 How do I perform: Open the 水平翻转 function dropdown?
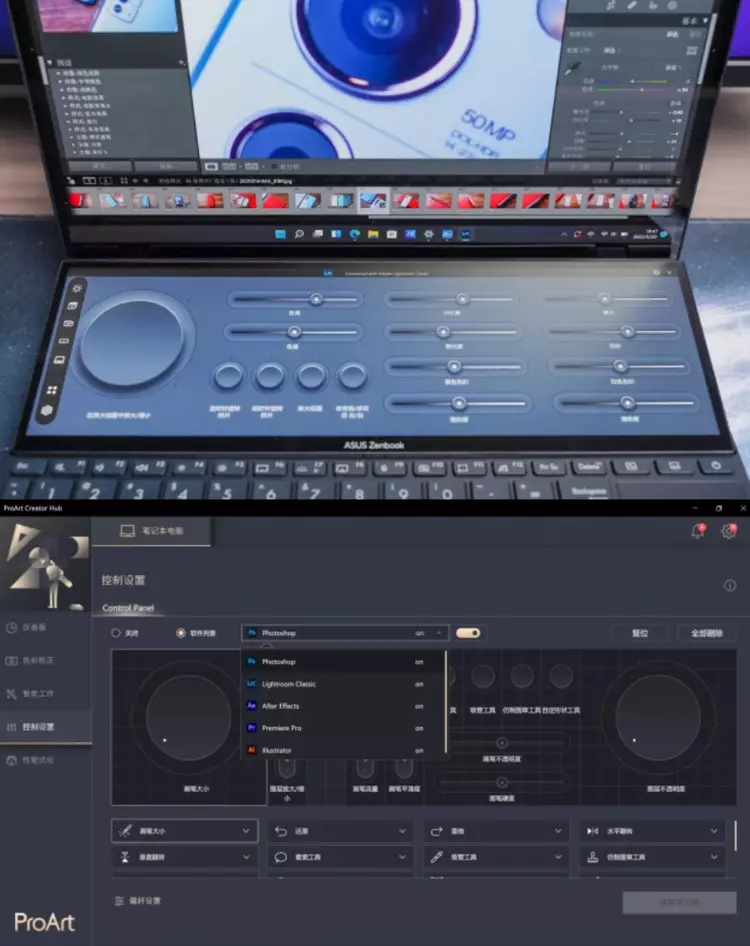(653, 831)
